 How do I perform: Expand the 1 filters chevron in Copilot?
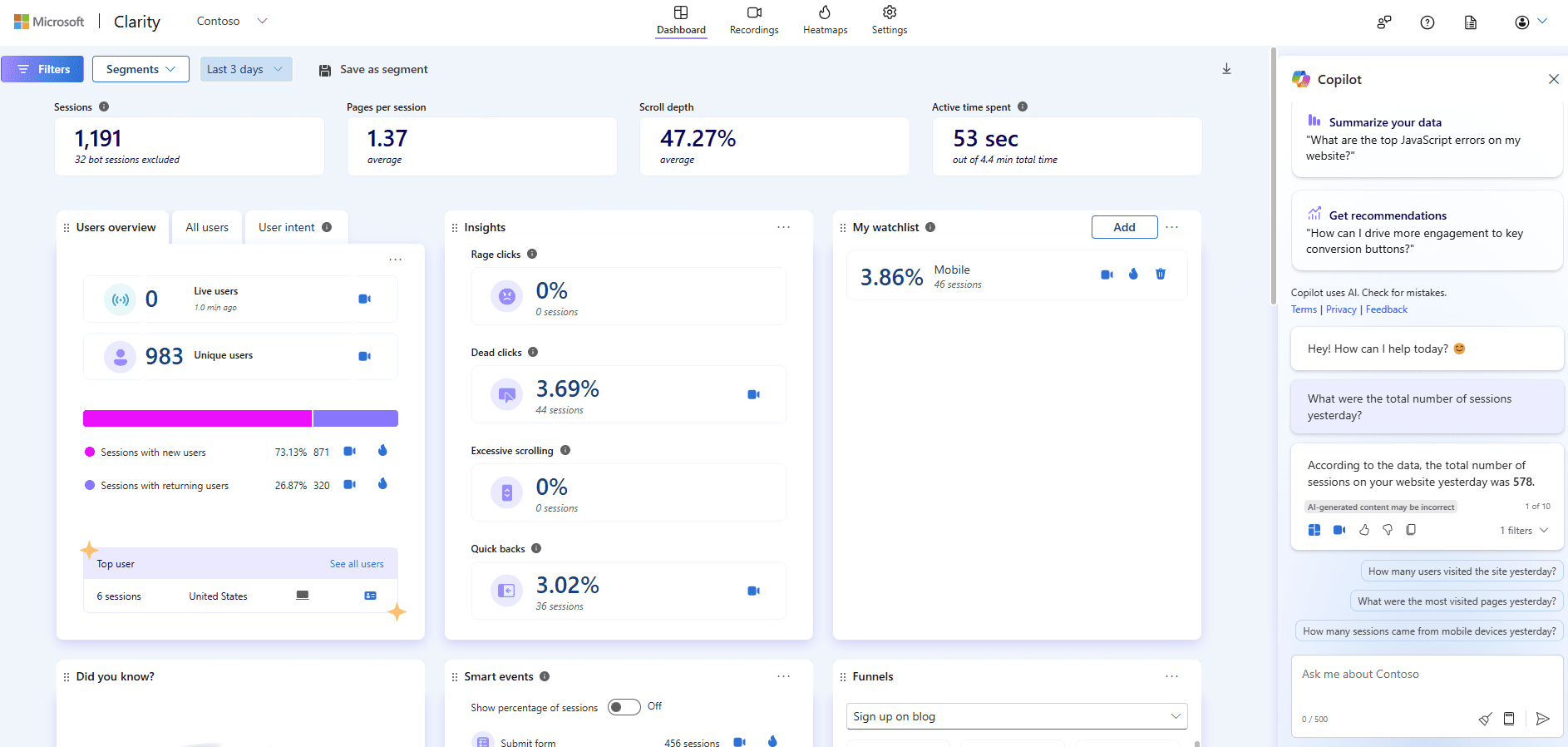coord(1544,530)
